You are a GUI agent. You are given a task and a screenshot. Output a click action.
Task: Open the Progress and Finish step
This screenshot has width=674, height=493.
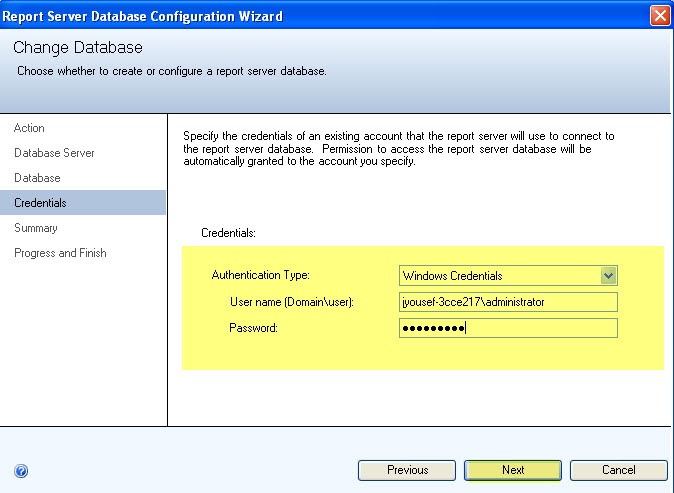[x=60, y=253]
